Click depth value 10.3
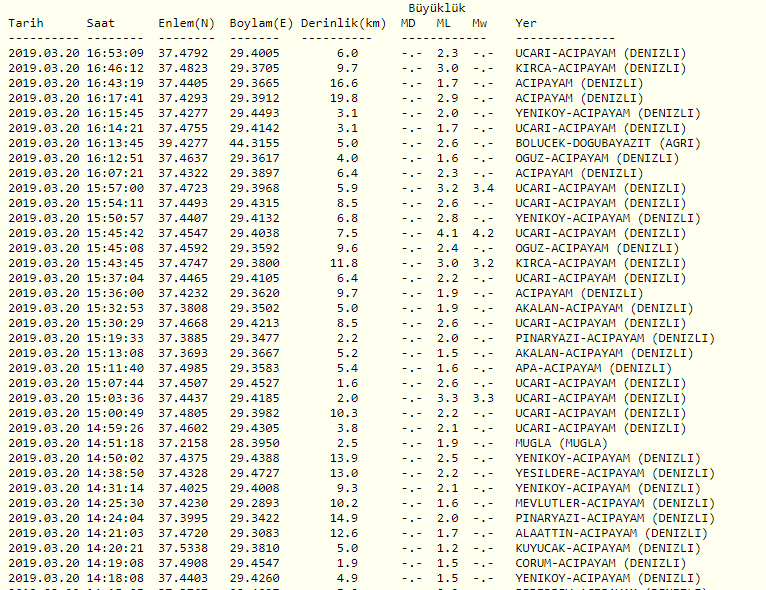766x590 pixels. (344, 413)
